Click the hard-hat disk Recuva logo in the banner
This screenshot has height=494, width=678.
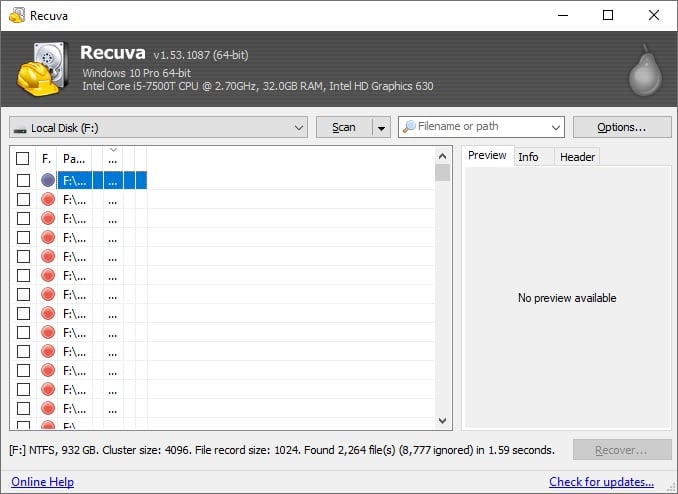[43, 69]
